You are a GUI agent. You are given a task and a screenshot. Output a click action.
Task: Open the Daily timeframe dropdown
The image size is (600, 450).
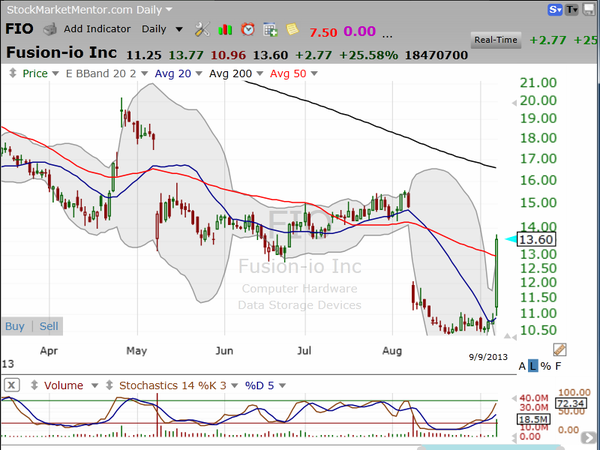[x=179, y=29]
